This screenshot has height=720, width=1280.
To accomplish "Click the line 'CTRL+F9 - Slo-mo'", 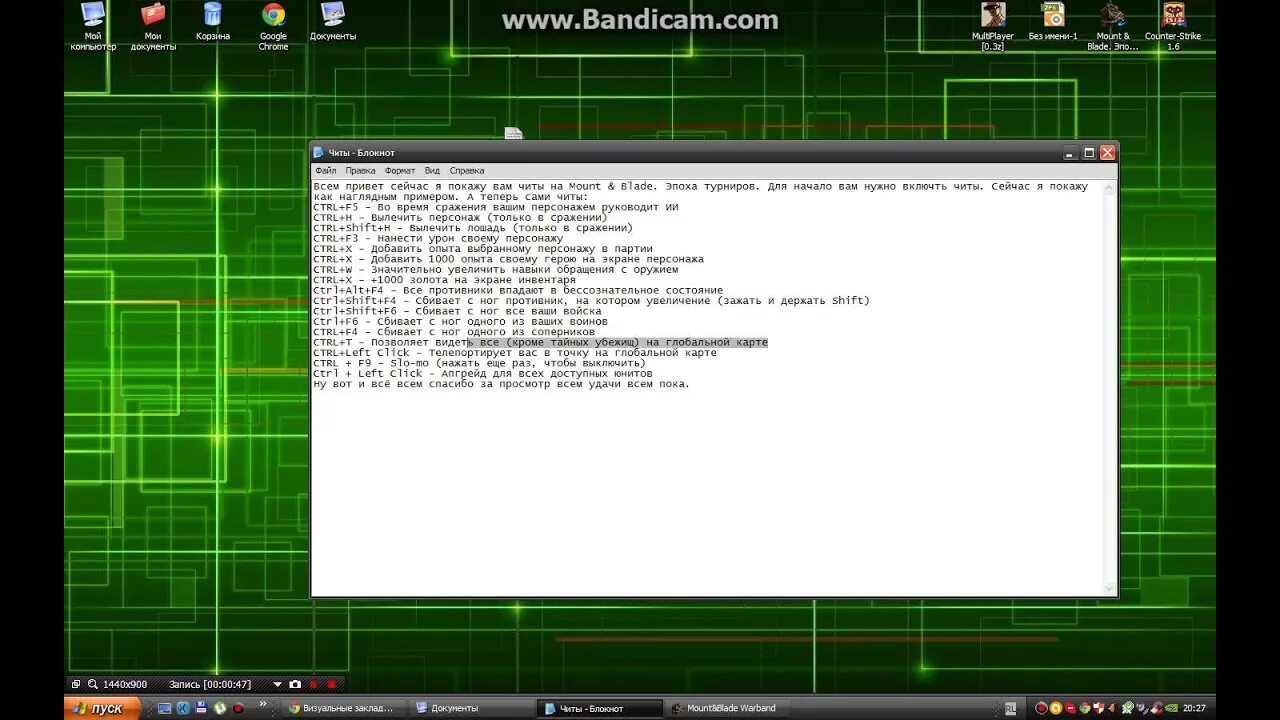I will pyautogui.click(x=479, y=363).
